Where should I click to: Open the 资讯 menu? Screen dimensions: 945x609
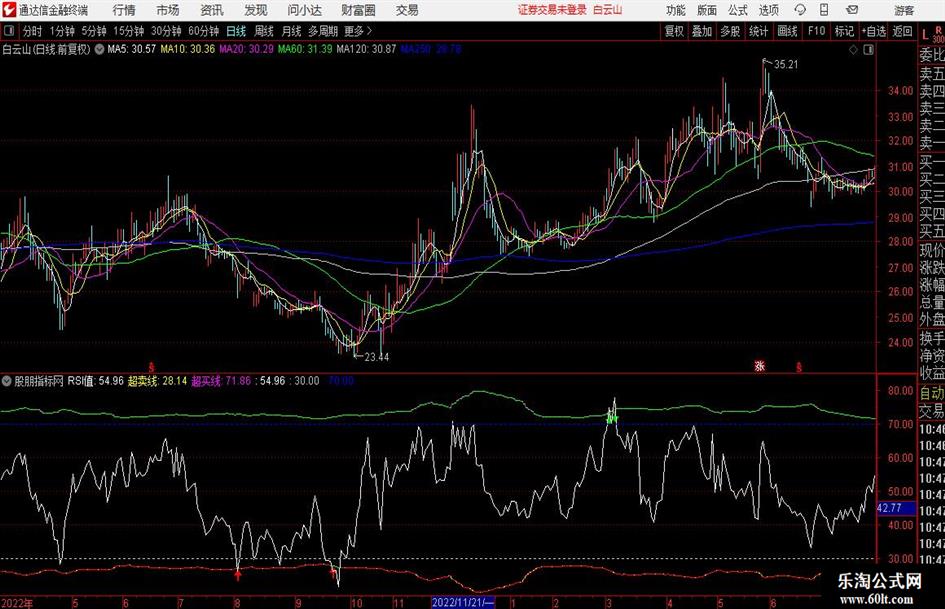(212, 10)
